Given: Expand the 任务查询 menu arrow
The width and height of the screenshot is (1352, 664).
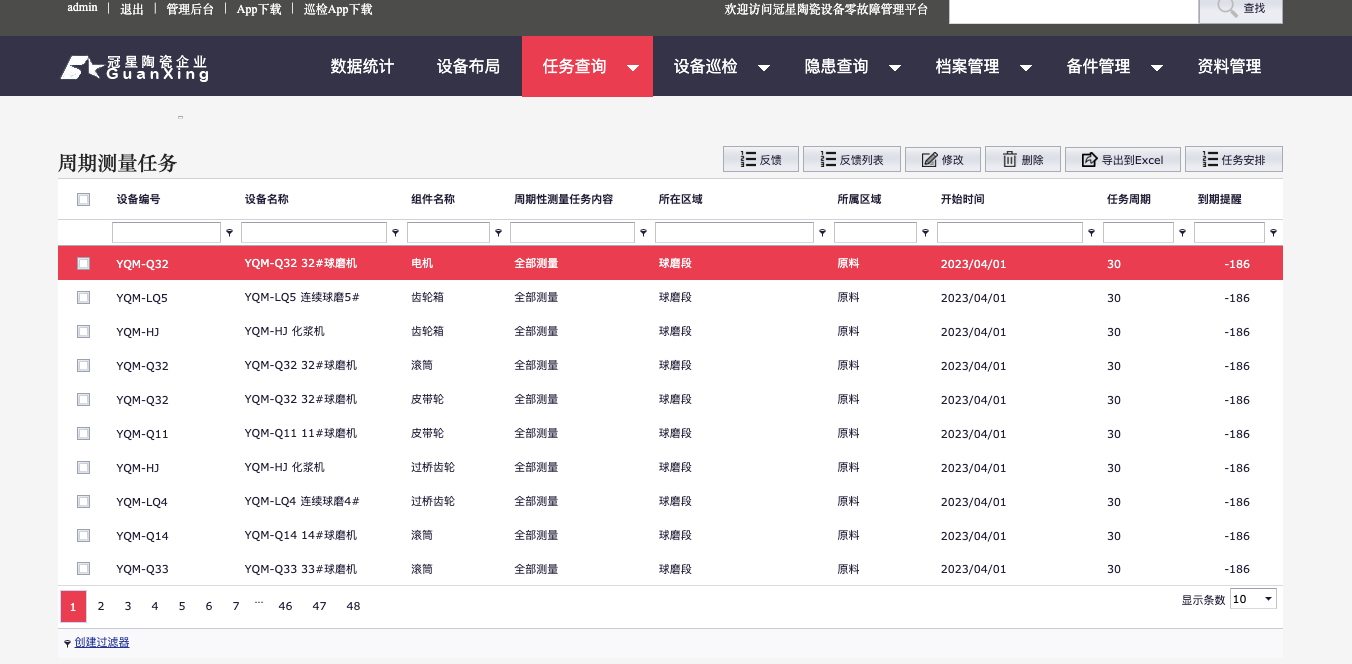Looking at the screenshot, I should [x=633, y=68].
